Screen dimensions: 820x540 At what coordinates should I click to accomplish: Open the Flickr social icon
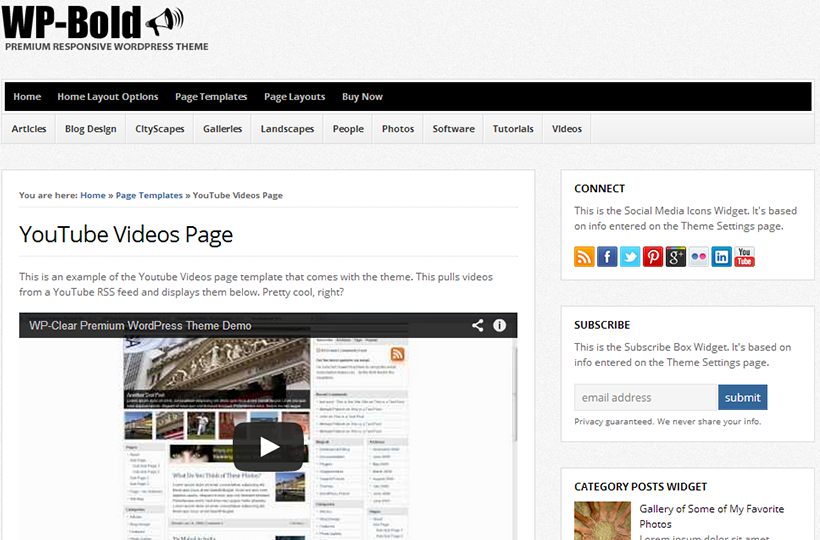(x=699, y=257)
